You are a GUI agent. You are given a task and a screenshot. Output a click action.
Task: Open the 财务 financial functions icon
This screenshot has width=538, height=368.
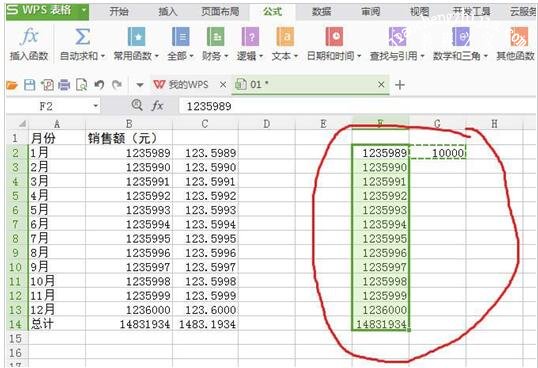click(x=215, y=36)
